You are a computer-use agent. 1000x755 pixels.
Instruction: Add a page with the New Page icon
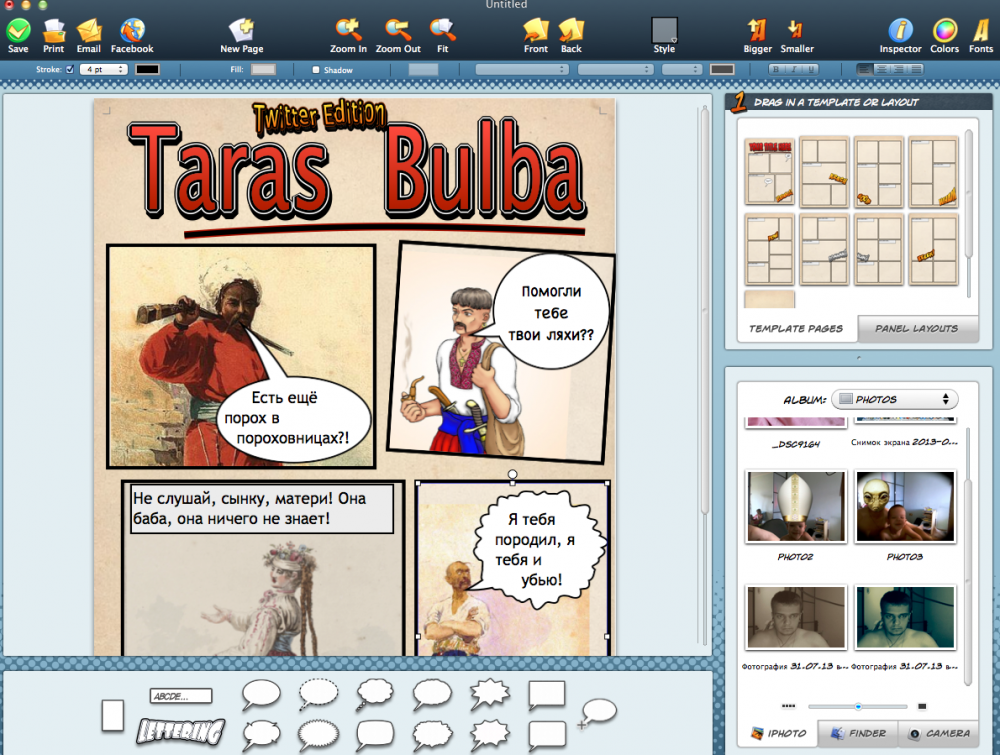242,30
